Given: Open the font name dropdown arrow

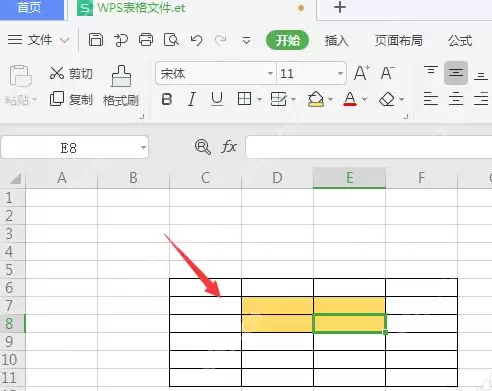Looking at the screenshot, I should pos(270,73).
